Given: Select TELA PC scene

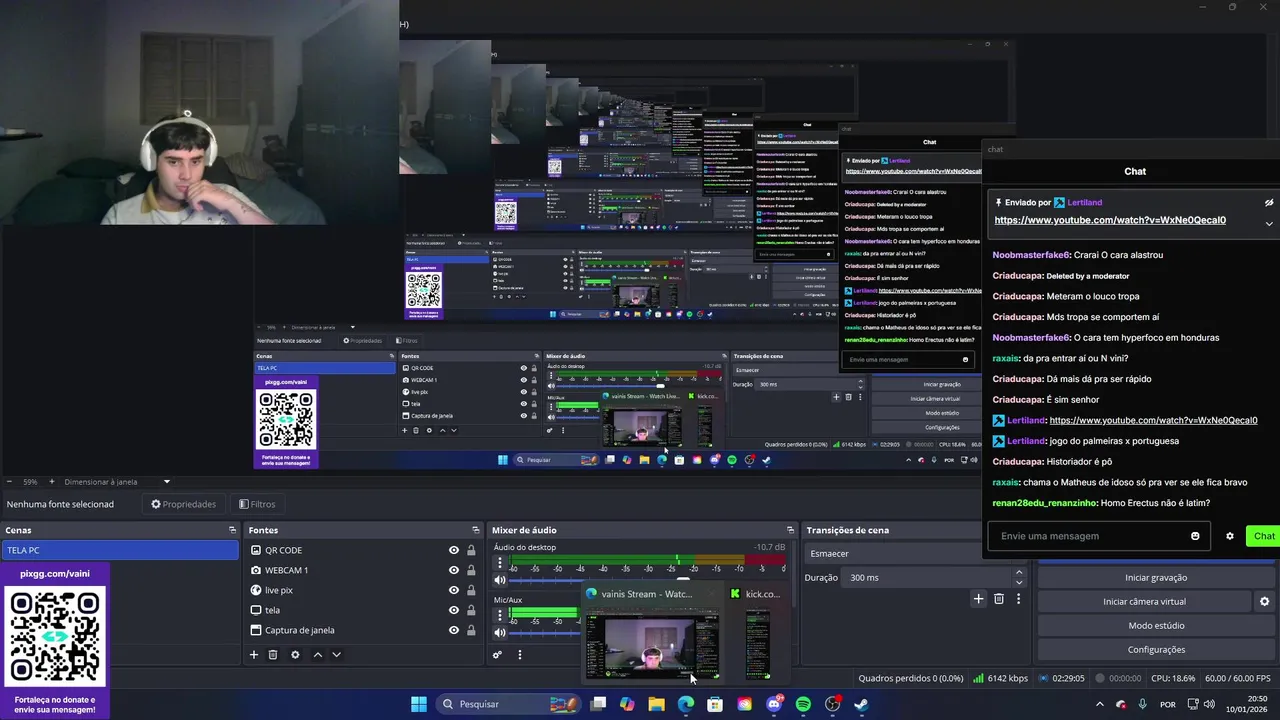Looking at the screenshot, I should coord(120,550).
